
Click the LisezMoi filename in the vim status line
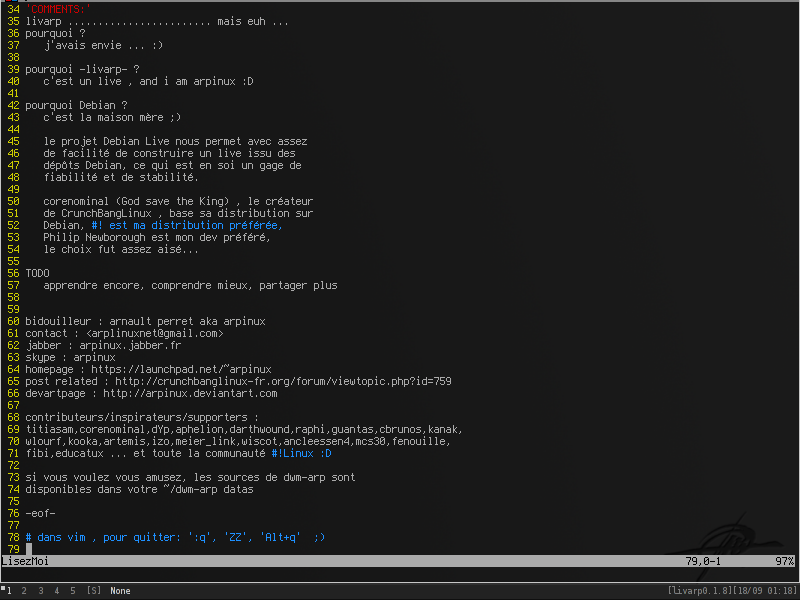pyautogui.click(x=26, y=561)
